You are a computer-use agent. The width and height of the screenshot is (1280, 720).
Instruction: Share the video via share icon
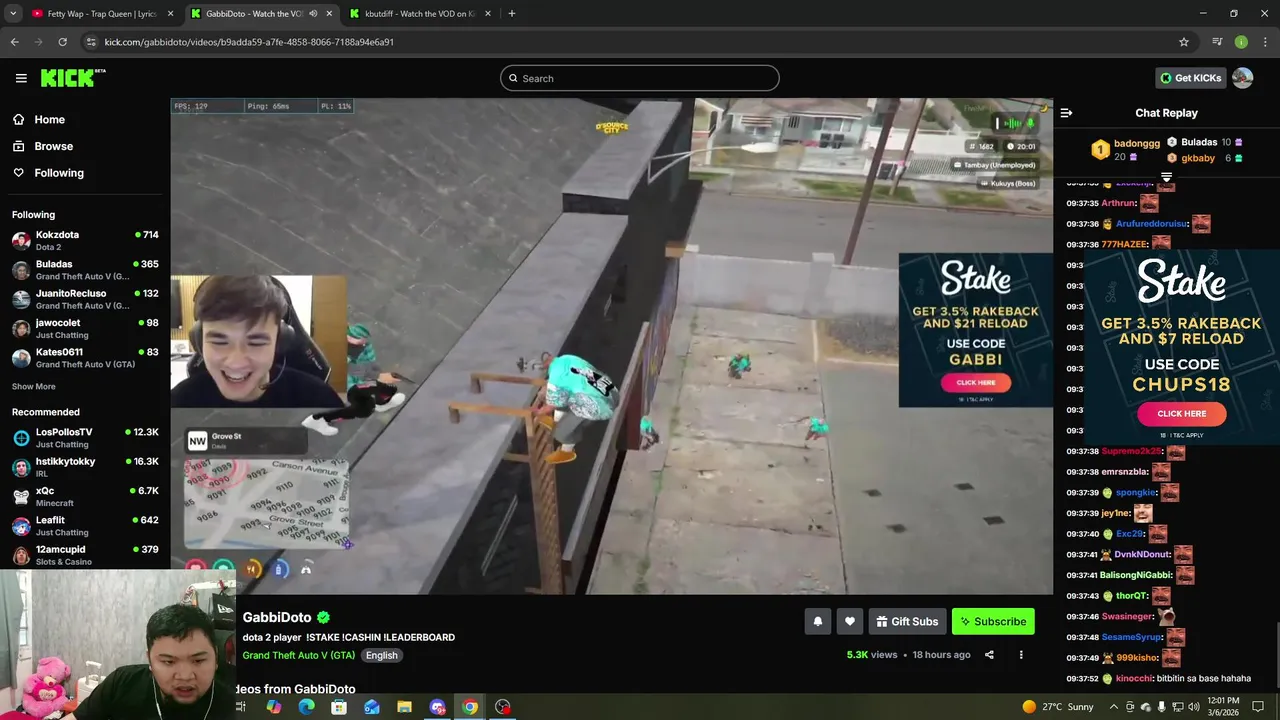click(989, 655)
